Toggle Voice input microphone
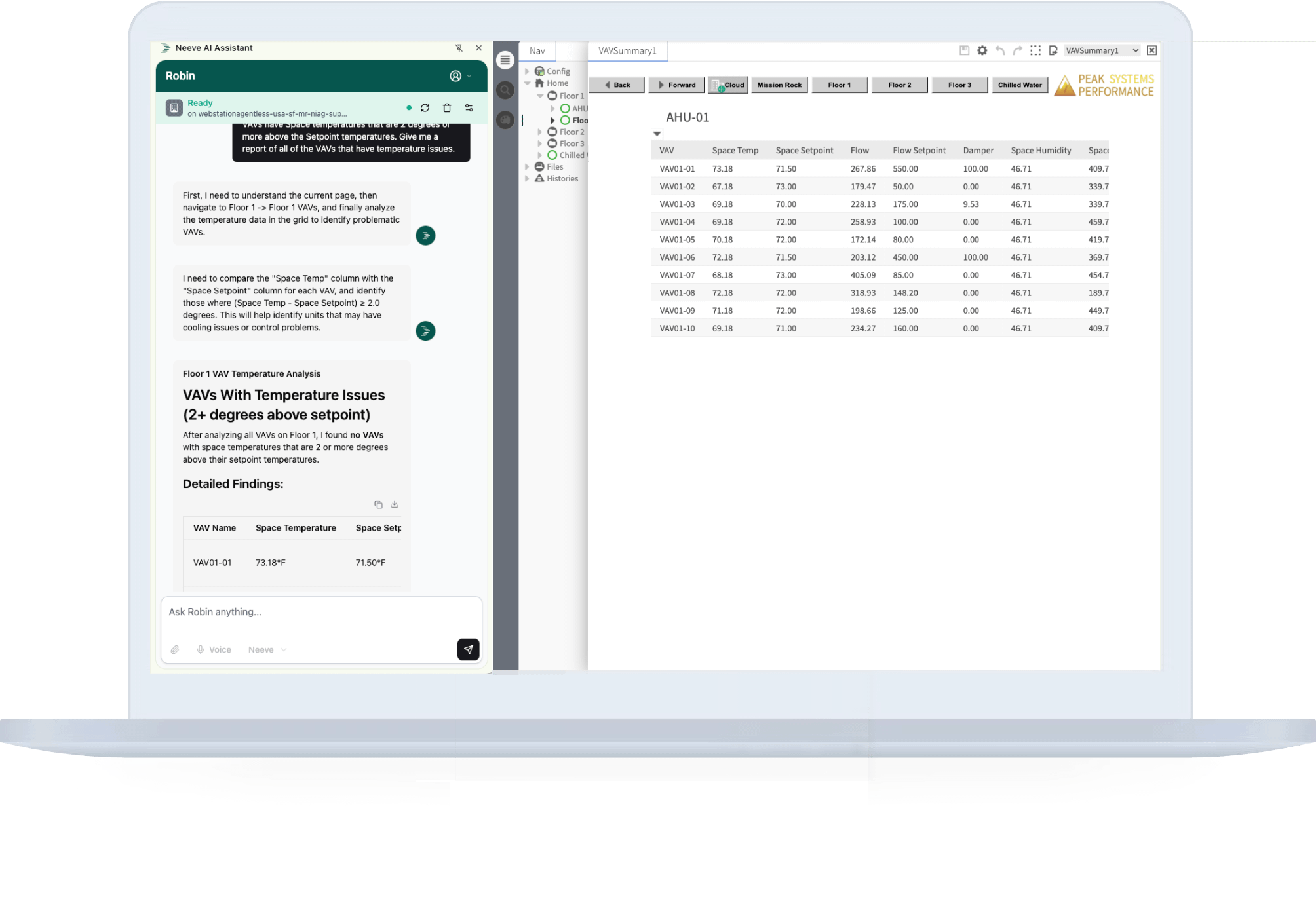The width and height of the screenshot is (1316, 908). (214, 649)
